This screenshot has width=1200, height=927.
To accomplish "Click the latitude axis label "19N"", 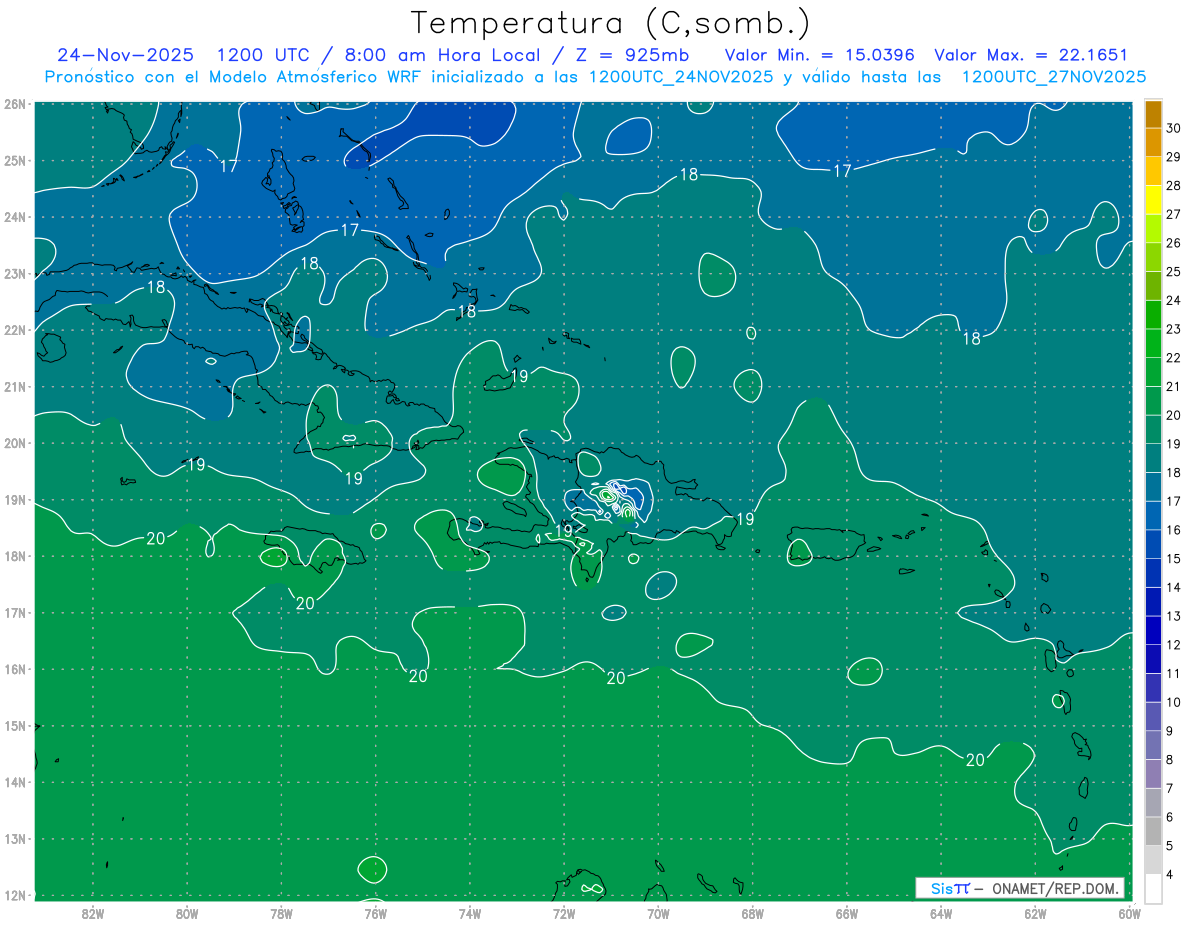I will [x=15, y=499].
